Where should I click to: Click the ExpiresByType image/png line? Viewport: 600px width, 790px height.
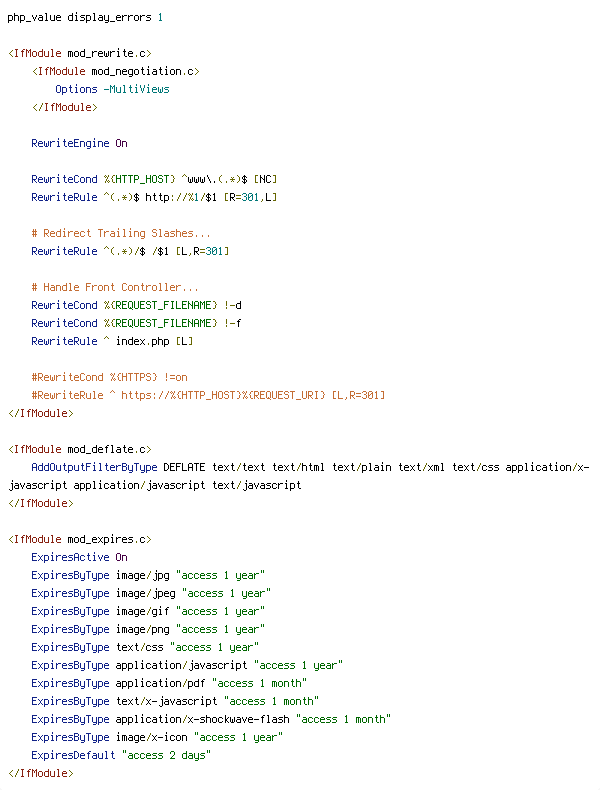point(148,629)
